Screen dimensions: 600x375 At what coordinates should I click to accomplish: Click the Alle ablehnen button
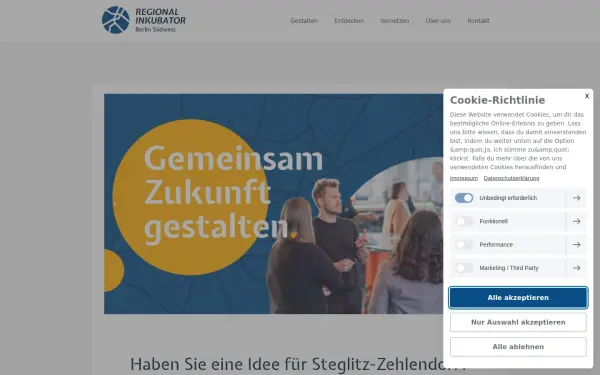[518, 347]
